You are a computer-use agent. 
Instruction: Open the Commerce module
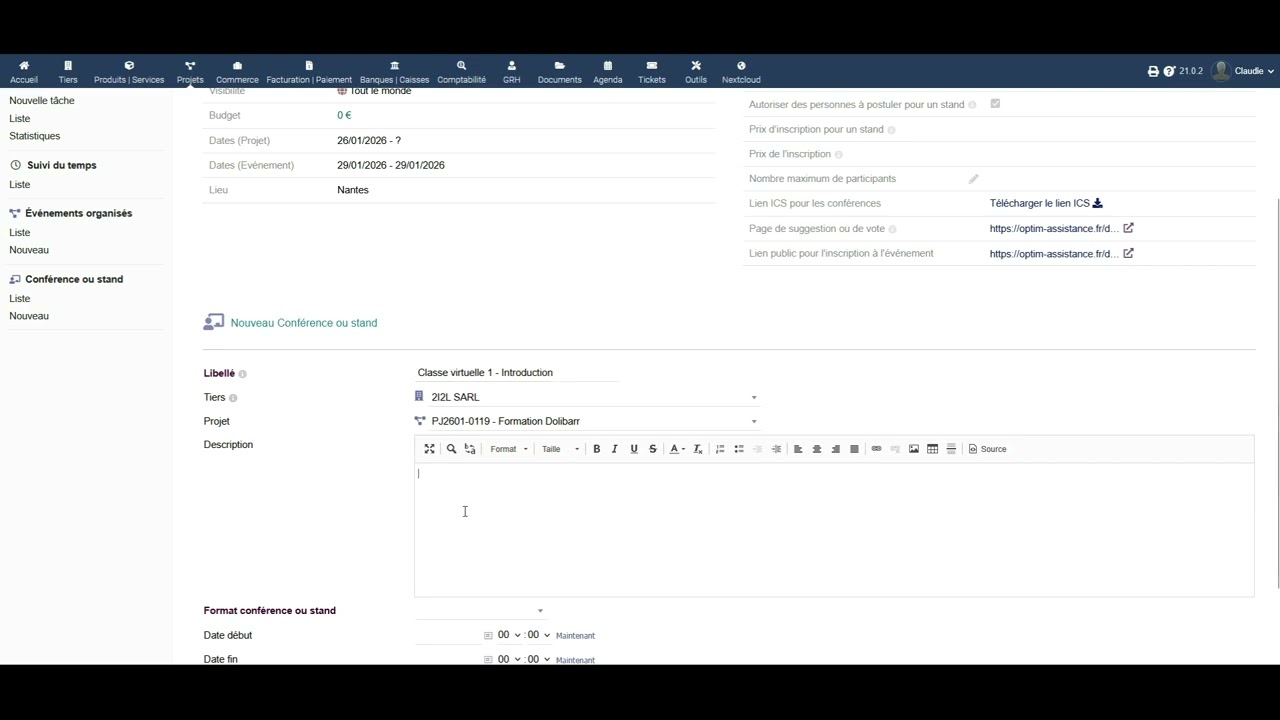tap(237, 72)
